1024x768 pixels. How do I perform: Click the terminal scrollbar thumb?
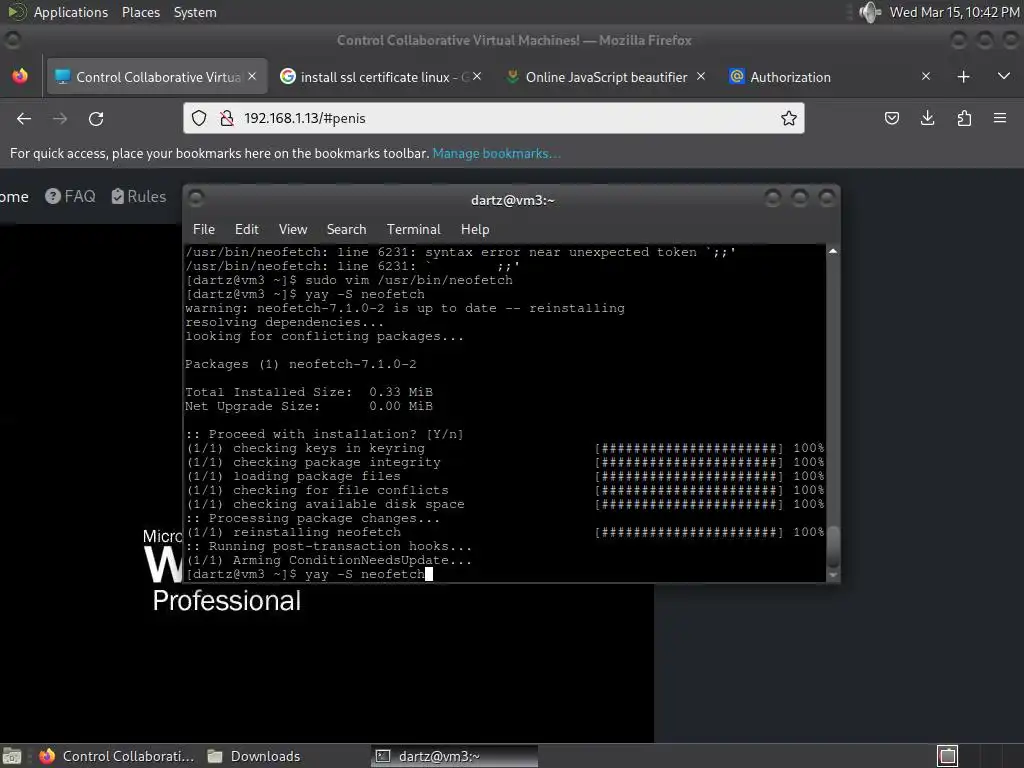(x=833, y=547)
